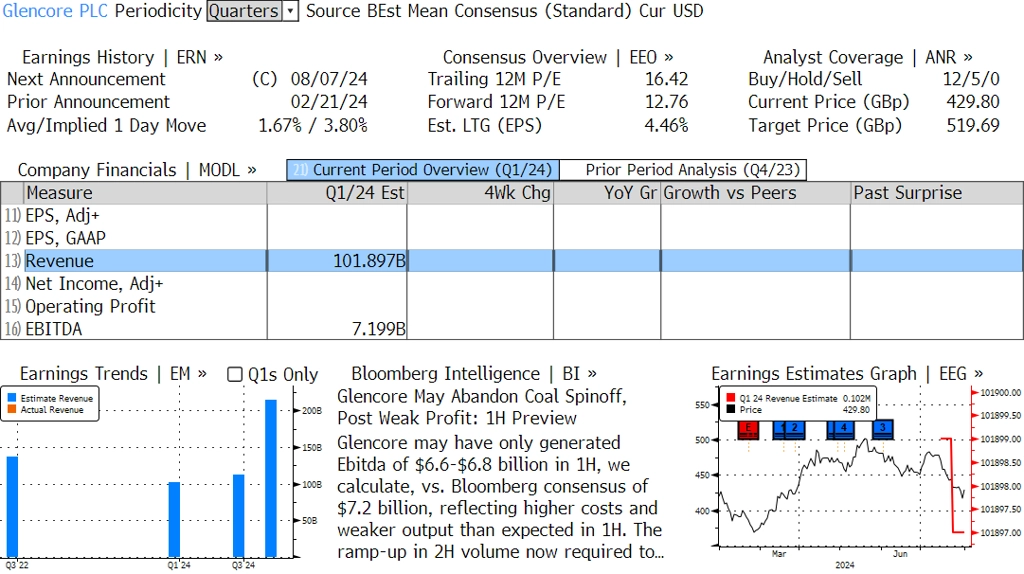This screenshot has height=574, width=1024.
Task: Select the highlighted Revenue row
Action: coord(511,261)
